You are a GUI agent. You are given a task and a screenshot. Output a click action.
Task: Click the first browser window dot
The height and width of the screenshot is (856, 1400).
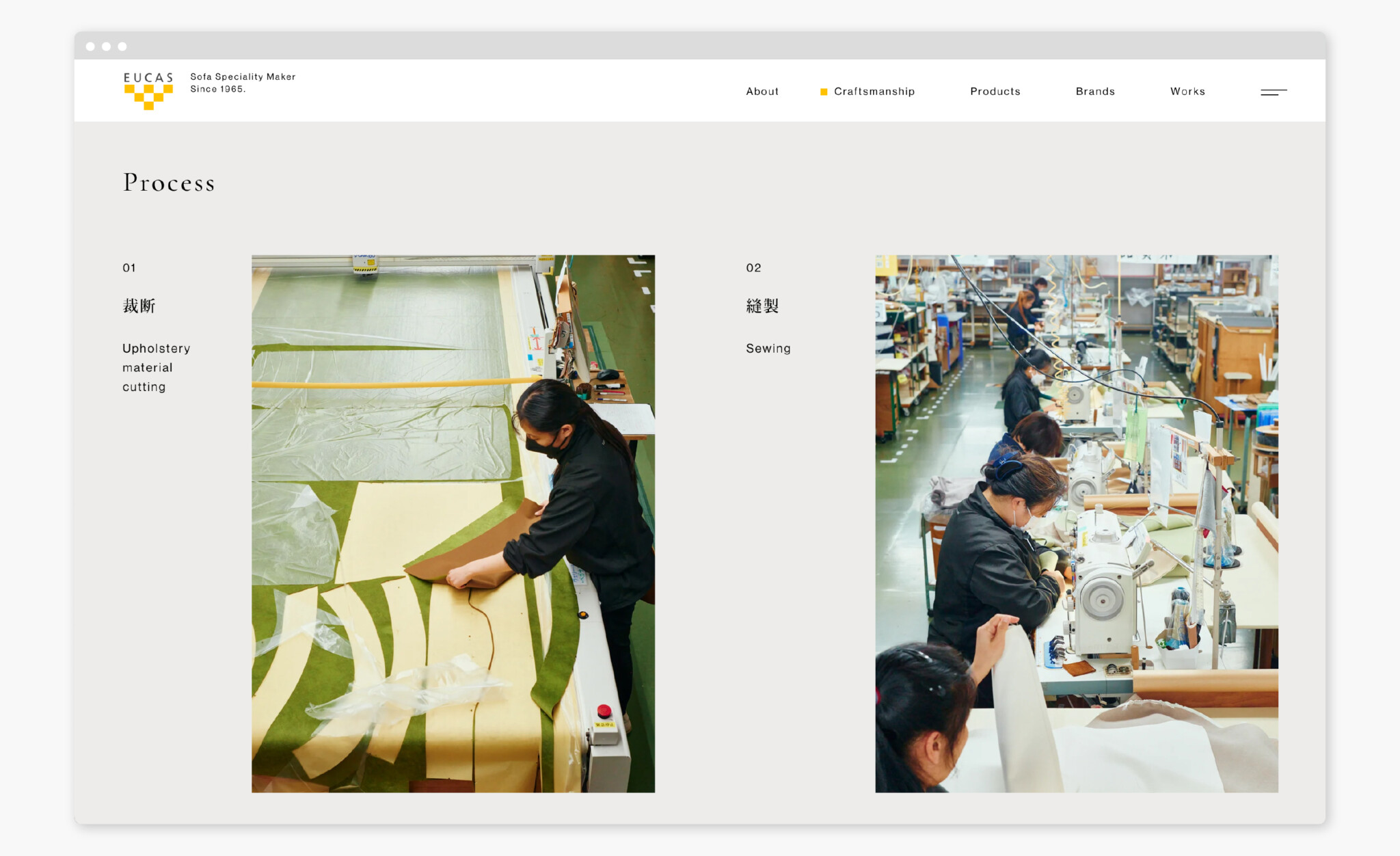pos(90,46)
